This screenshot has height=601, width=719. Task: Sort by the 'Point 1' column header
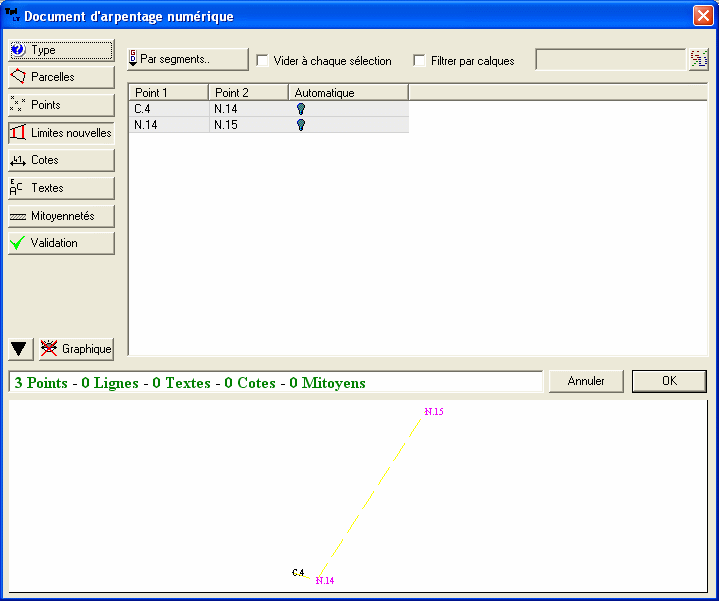click(x=168, y=93)
